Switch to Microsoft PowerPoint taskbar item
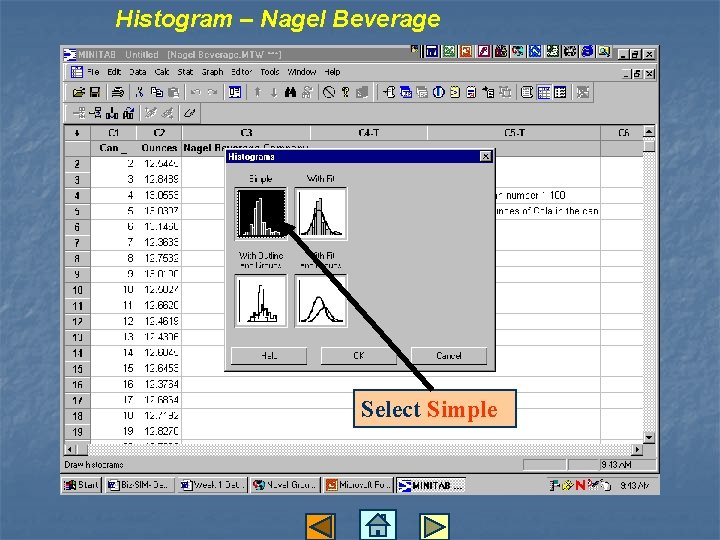This screenshot has height=540, width=720. 358,485
